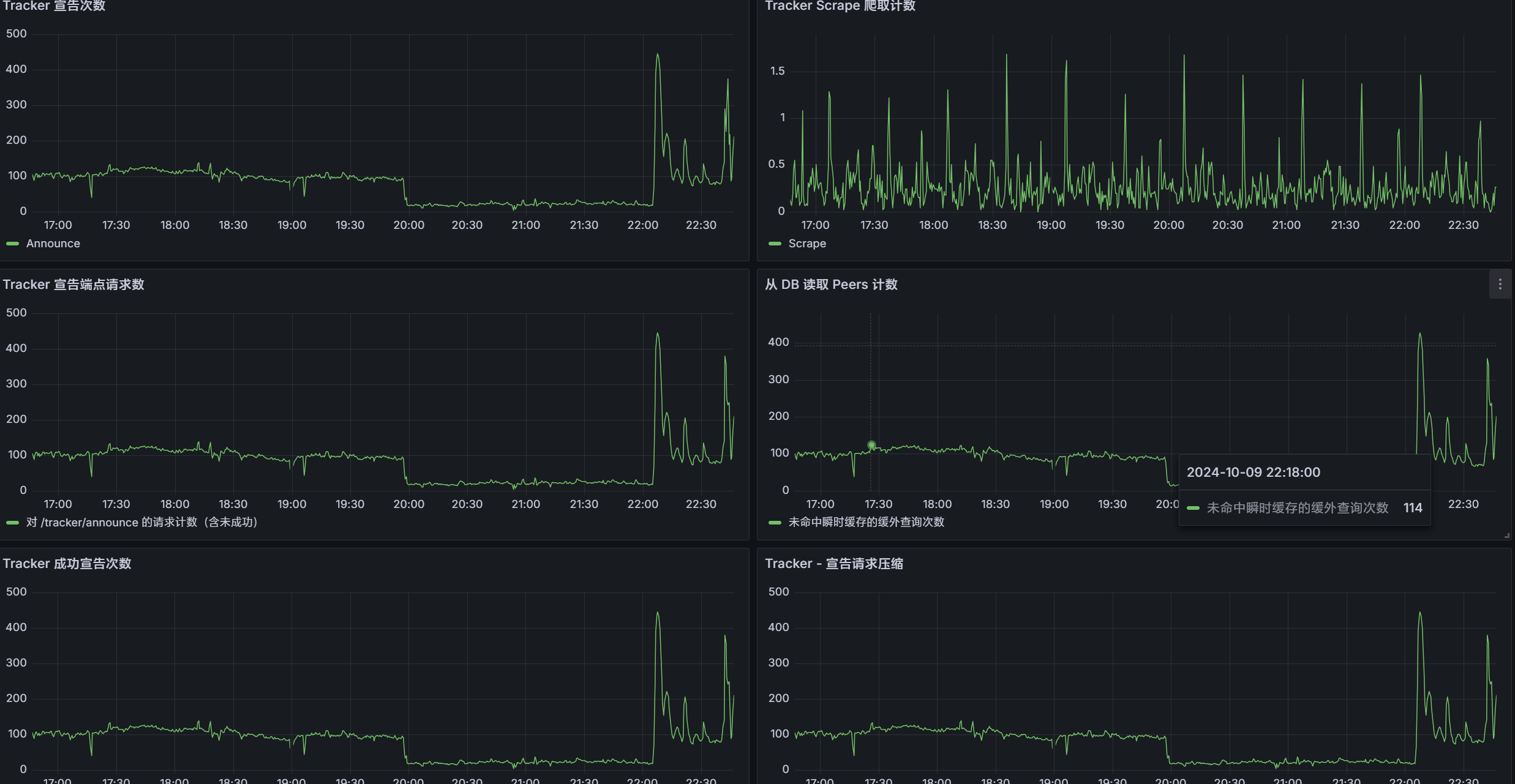
Task: Click the tooltip value 114
Action: [x=1412, y=508]
